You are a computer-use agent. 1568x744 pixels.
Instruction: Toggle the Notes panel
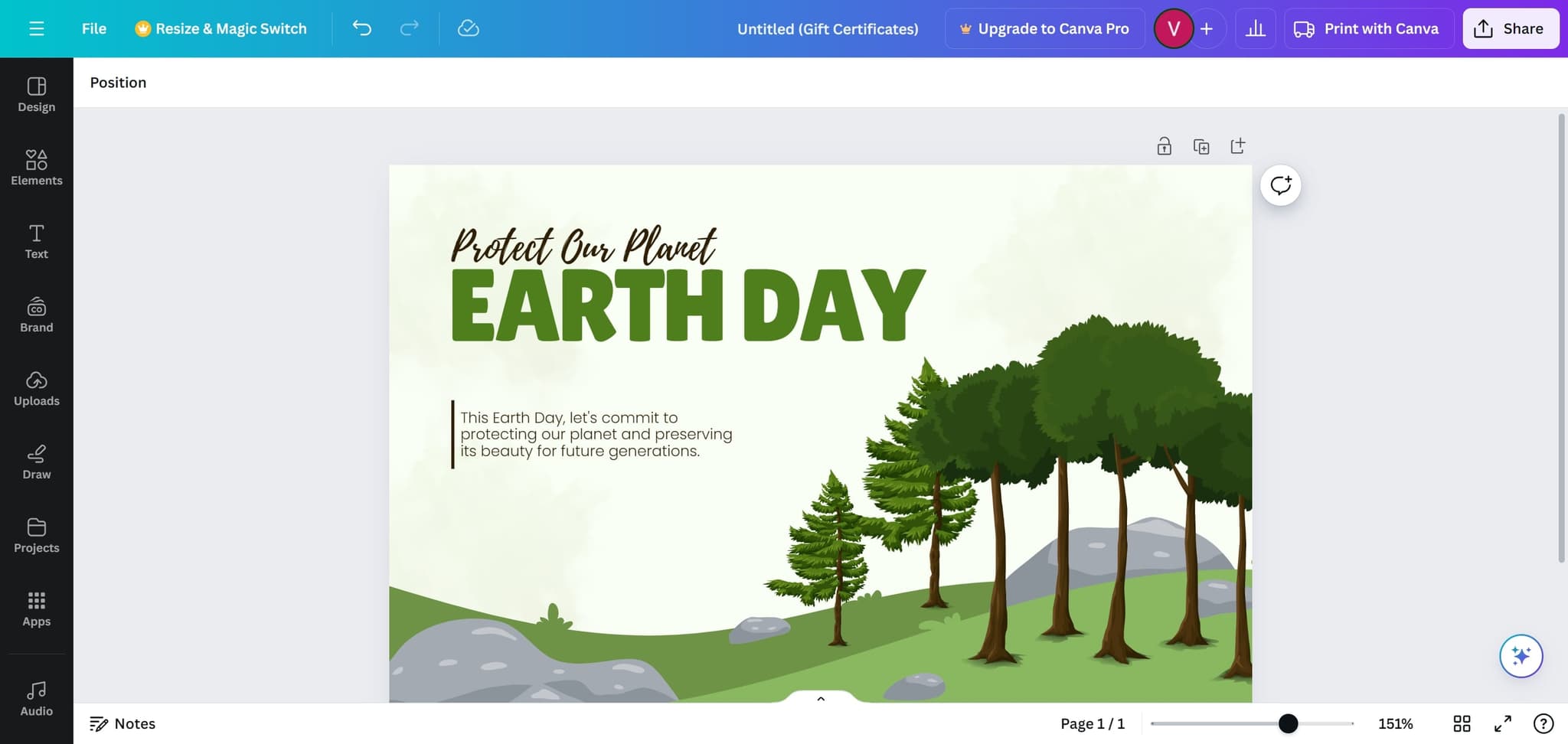pyautogui.click(x=122, y=723)
